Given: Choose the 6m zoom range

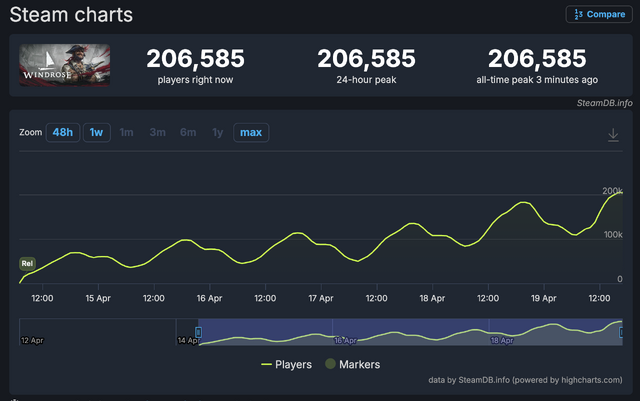Looking at the screenshot, I should pyautogui.click(x=187, y=133).
